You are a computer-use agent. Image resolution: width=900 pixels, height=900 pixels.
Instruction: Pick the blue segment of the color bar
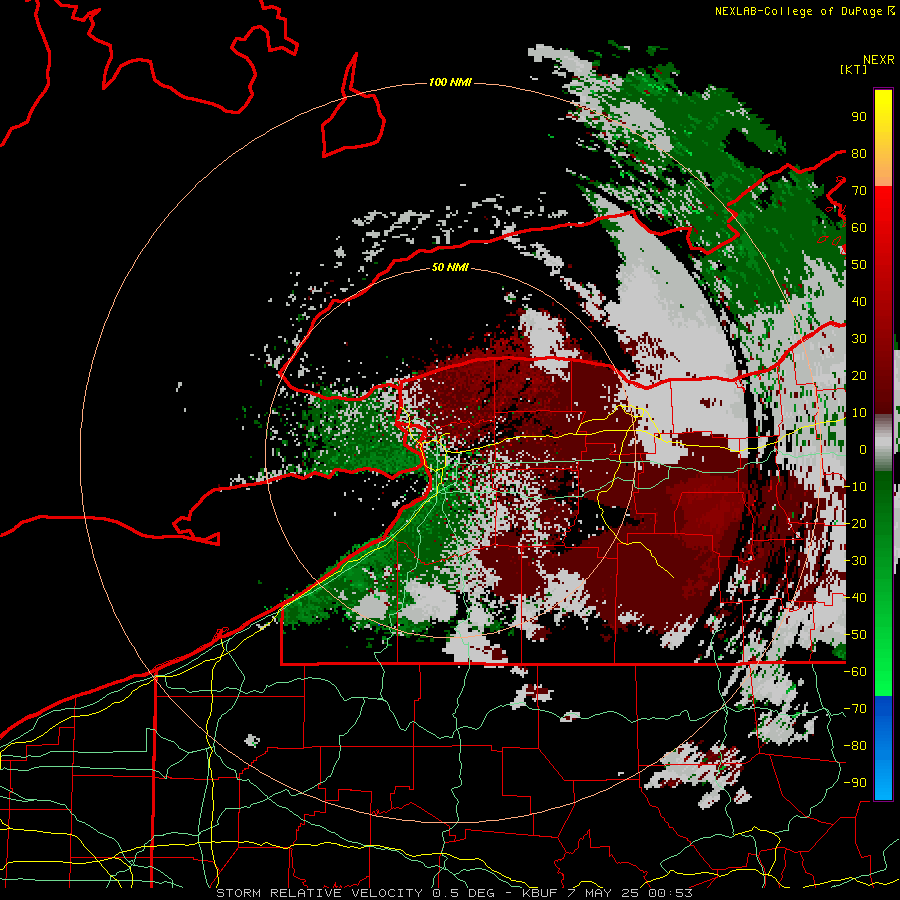tap(883, 747)
